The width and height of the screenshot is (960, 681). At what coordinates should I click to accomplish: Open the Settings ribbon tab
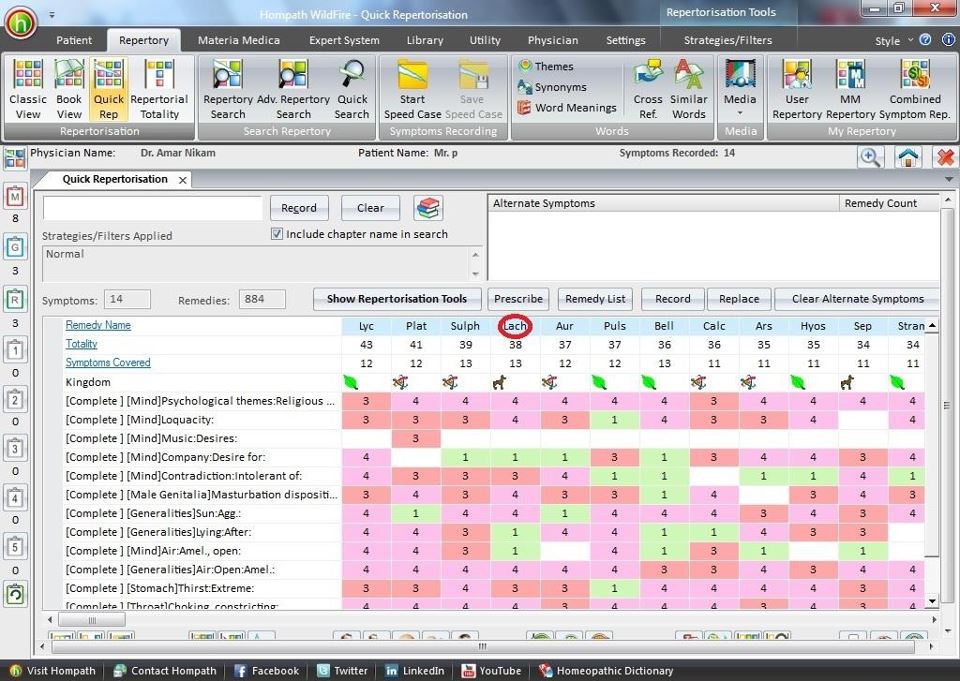626,40
